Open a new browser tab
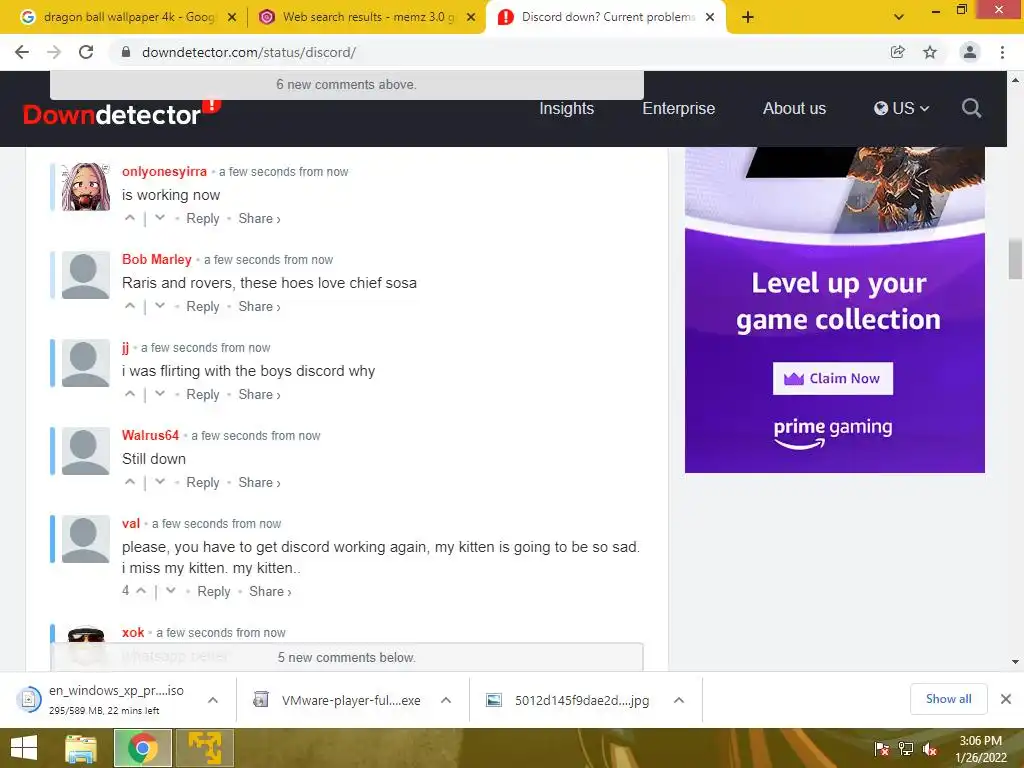The height and width of the screenshot is (768, 1024). 748,17
